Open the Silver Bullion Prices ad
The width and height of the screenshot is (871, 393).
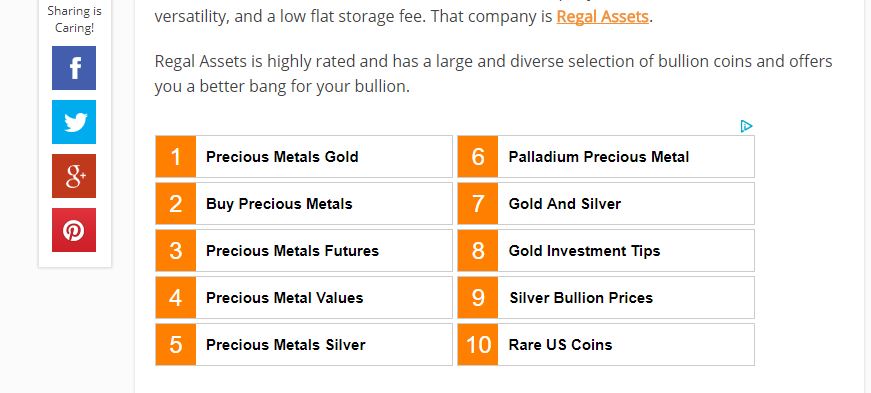point(606,297)
